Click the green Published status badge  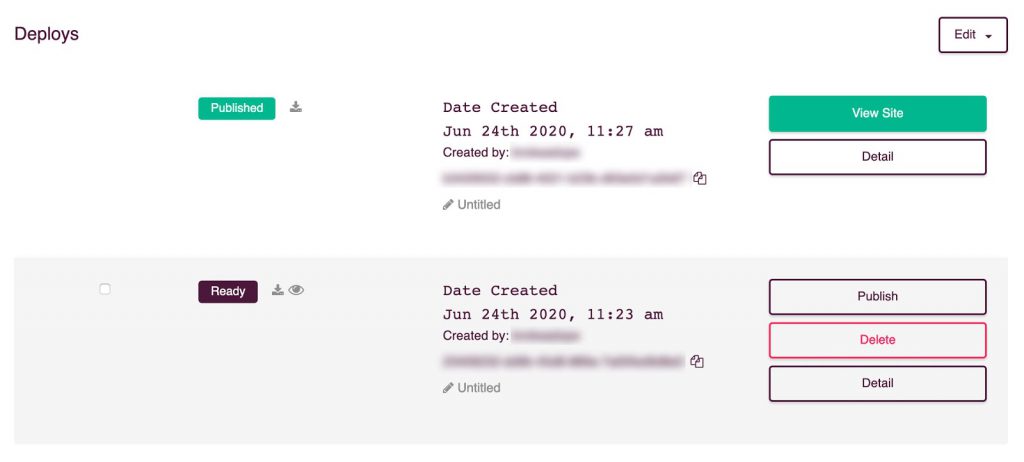[236, 108]
